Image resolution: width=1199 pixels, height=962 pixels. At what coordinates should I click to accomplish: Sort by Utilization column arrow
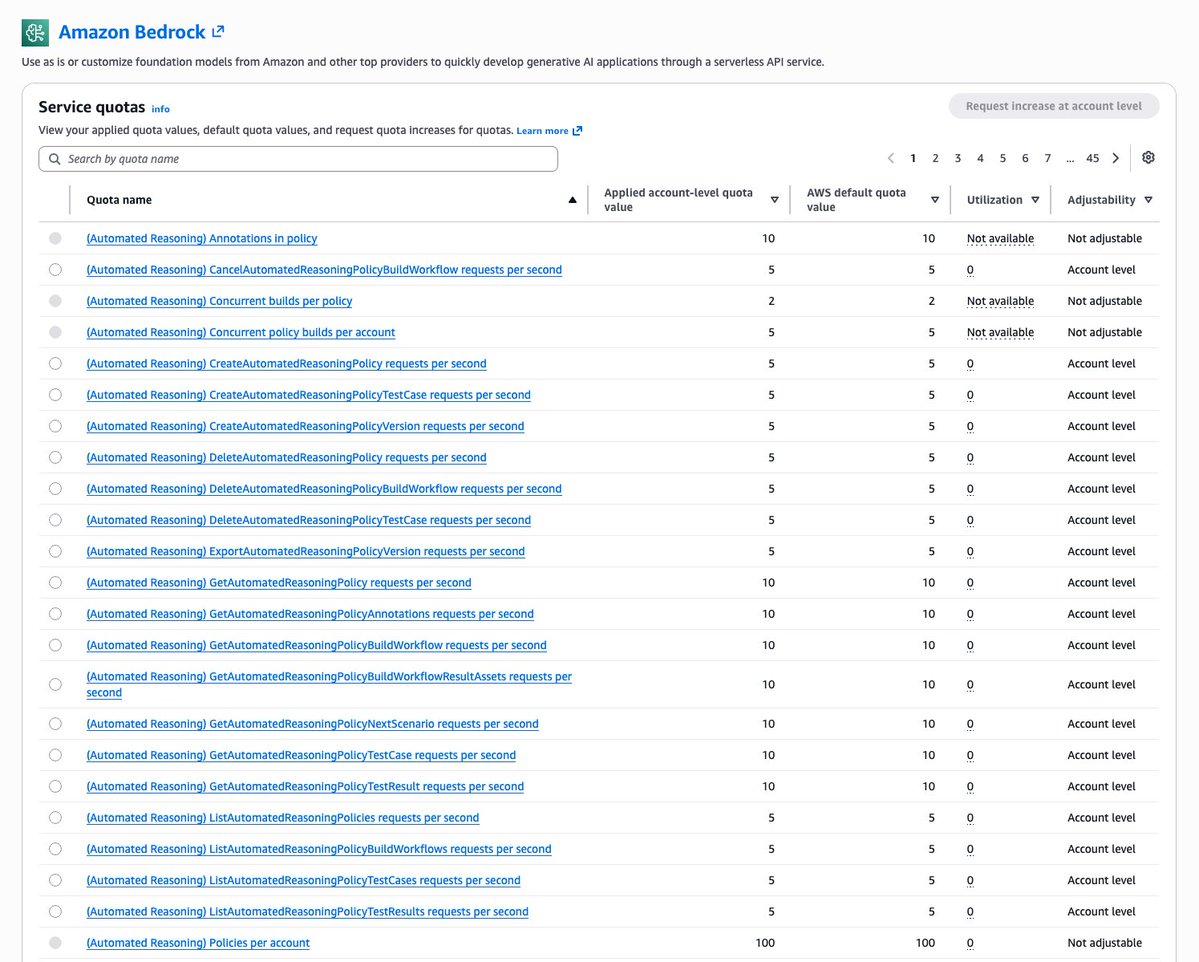click(x=1035, y=200)
